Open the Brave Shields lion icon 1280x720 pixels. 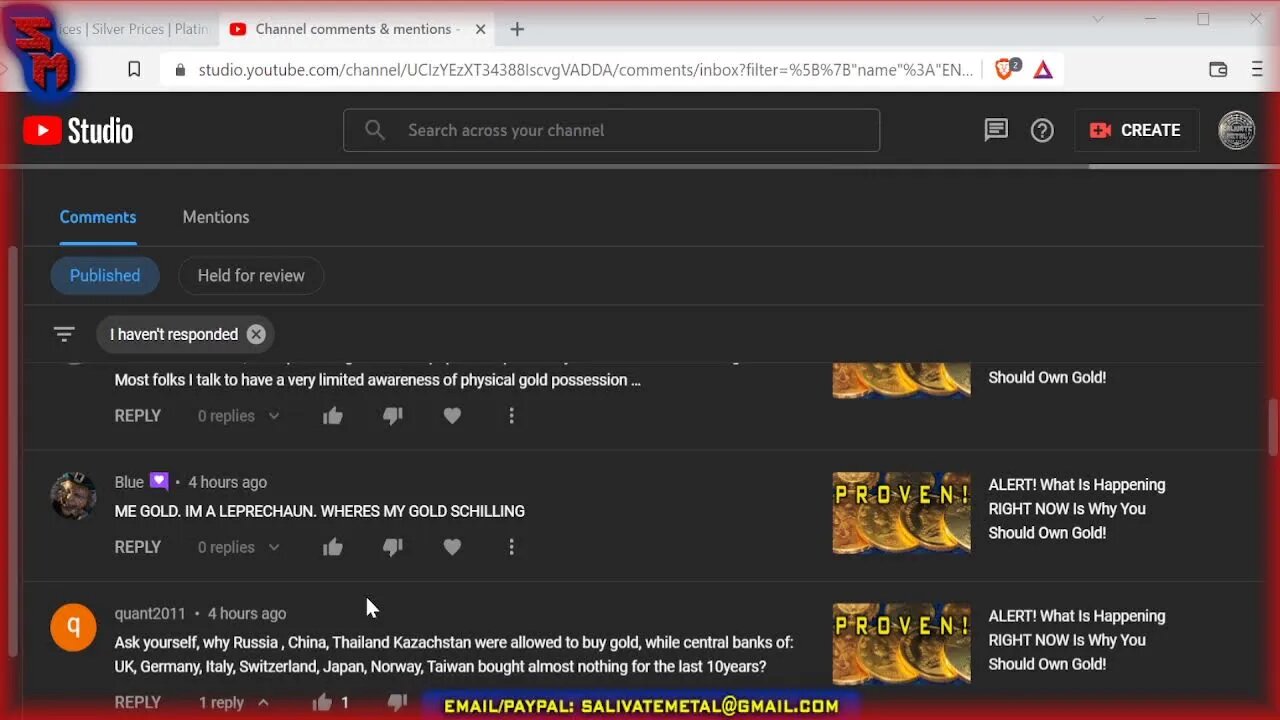[1006, 69]
